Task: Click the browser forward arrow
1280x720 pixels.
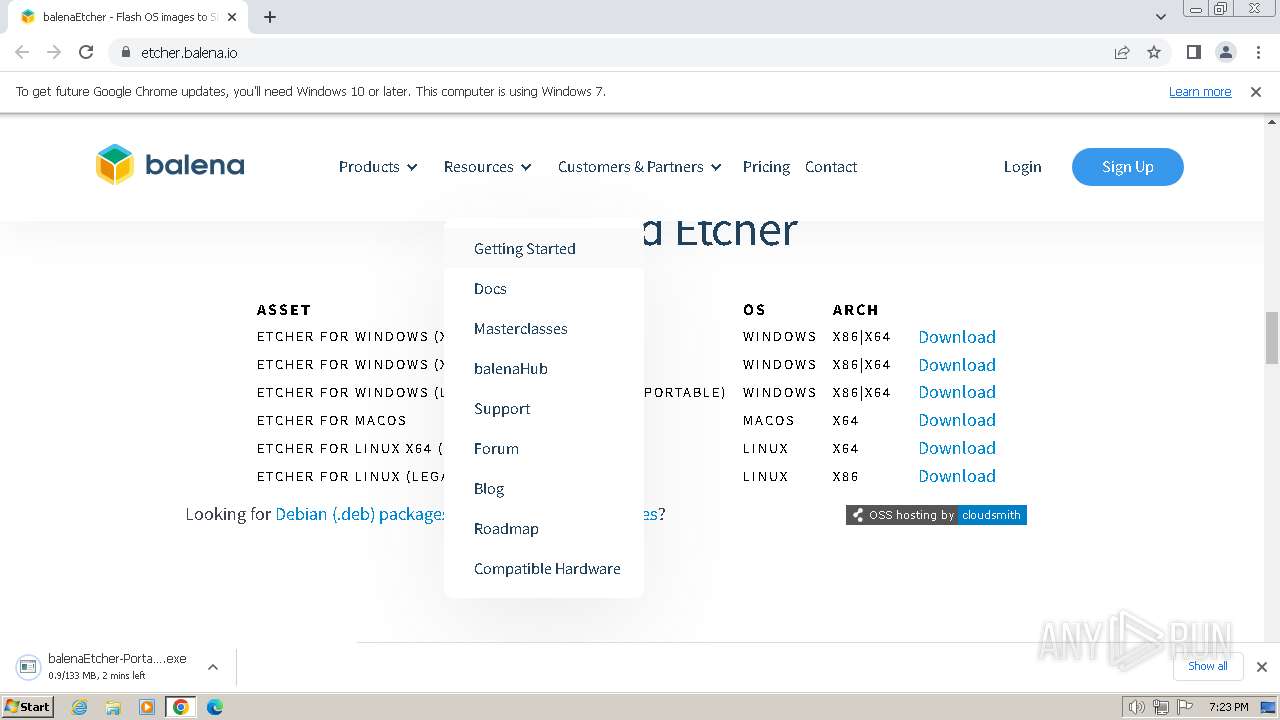Action: click(54, 52)
